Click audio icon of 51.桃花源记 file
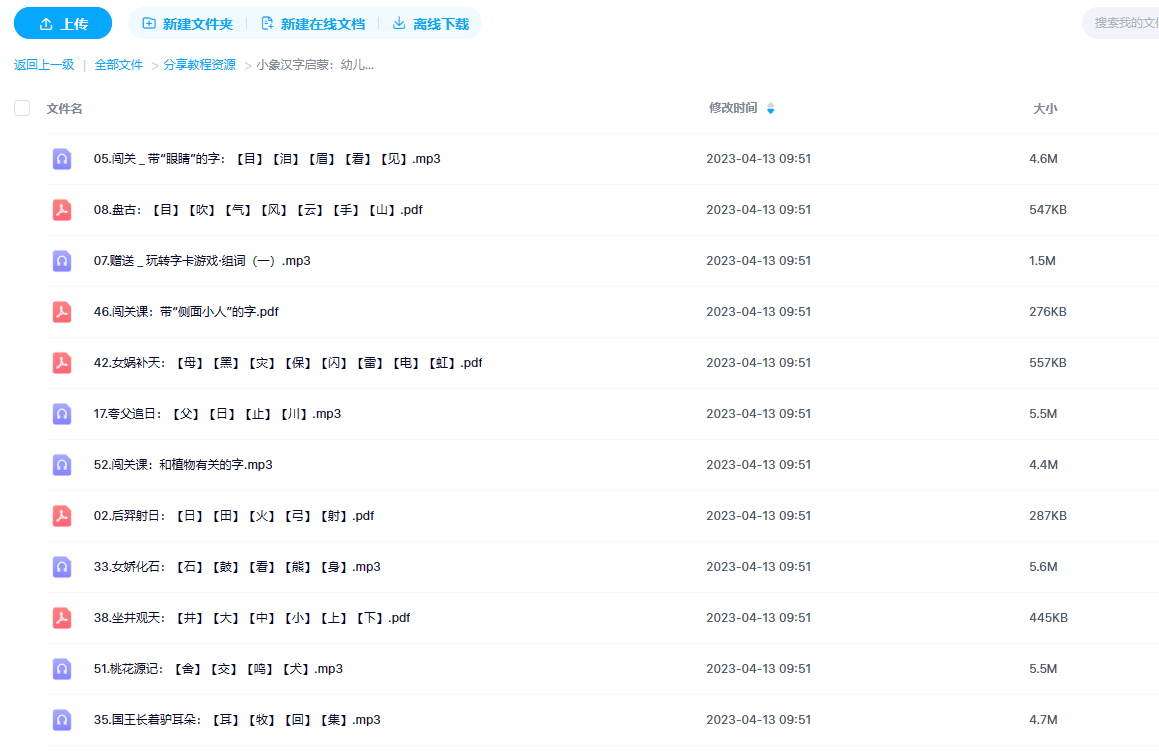This screenshot has height=751, width=1159. [62, 669]
